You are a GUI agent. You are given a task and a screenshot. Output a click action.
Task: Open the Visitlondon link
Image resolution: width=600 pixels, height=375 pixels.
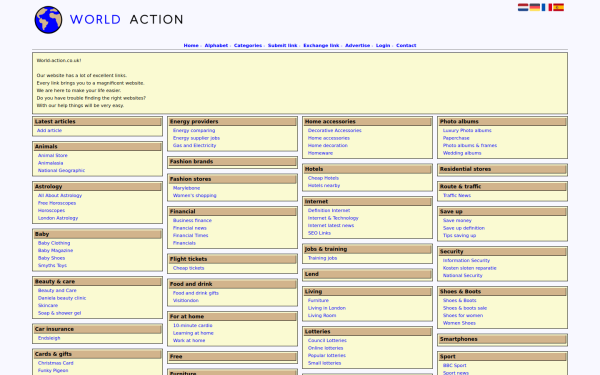[x=186, y=300]
